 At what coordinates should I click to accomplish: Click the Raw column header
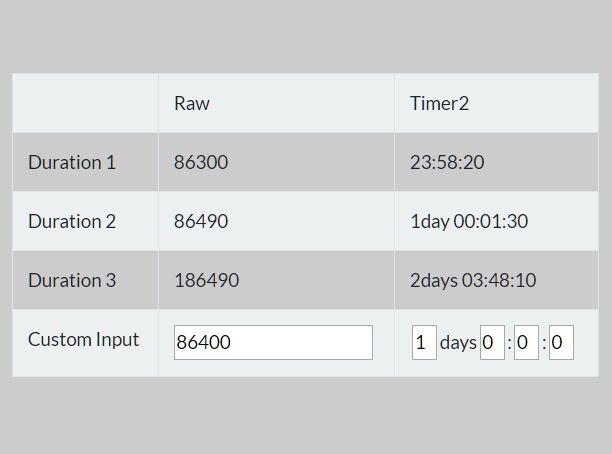192,103
